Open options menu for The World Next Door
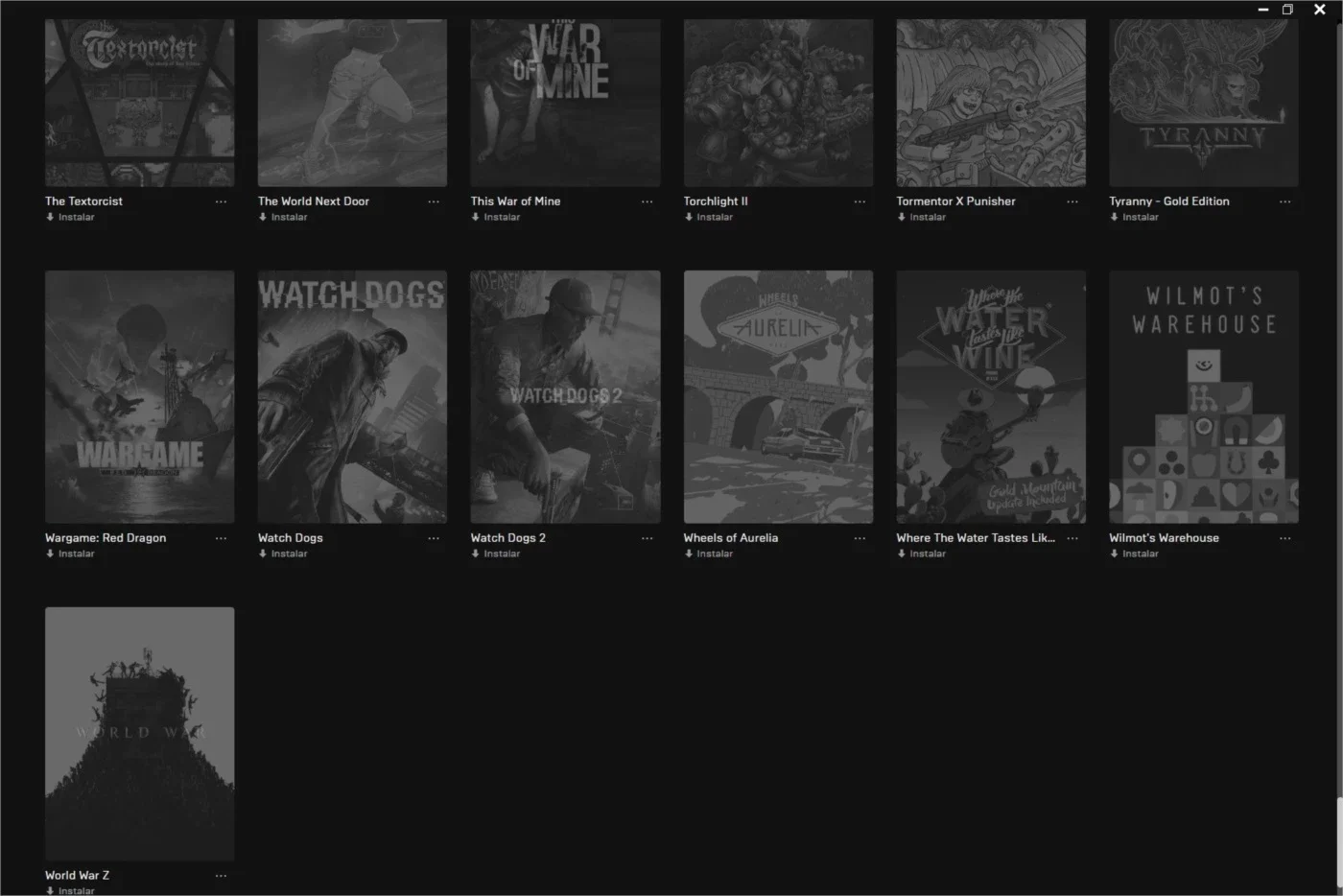 [434, 201]
